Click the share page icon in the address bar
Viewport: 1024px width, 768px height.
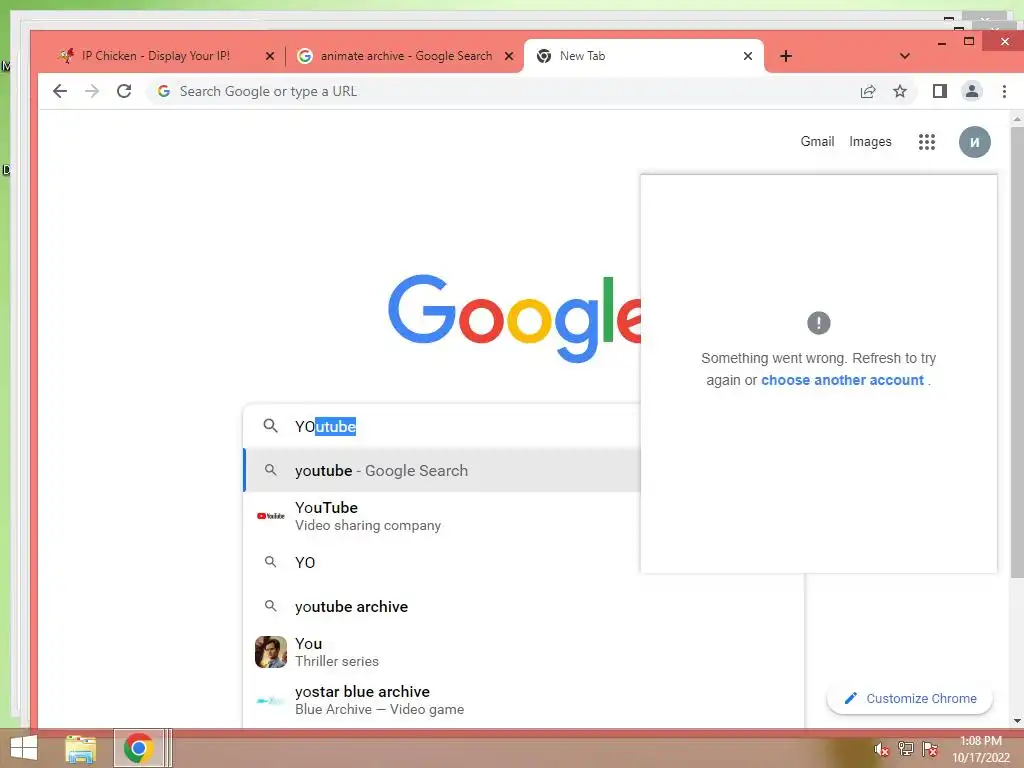pos(868,91)
